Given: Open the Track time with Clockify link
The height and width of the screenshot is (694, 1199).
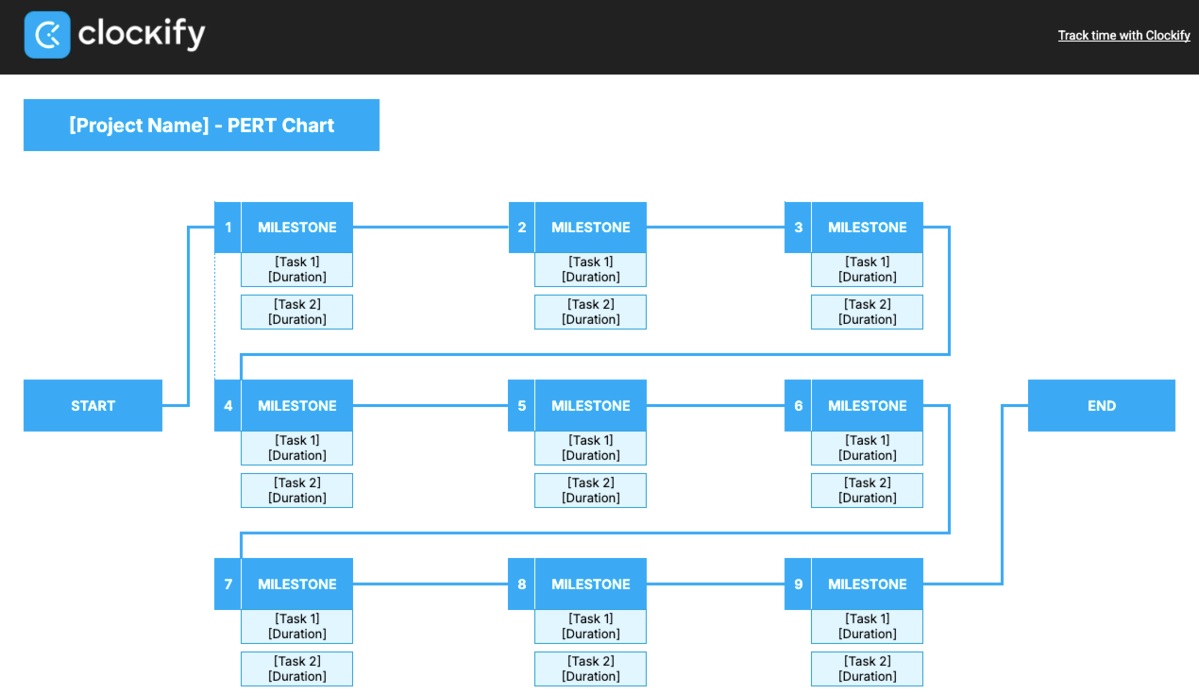Looking at the screenshot, I should pyautogui.click(x=1123, y=35).
